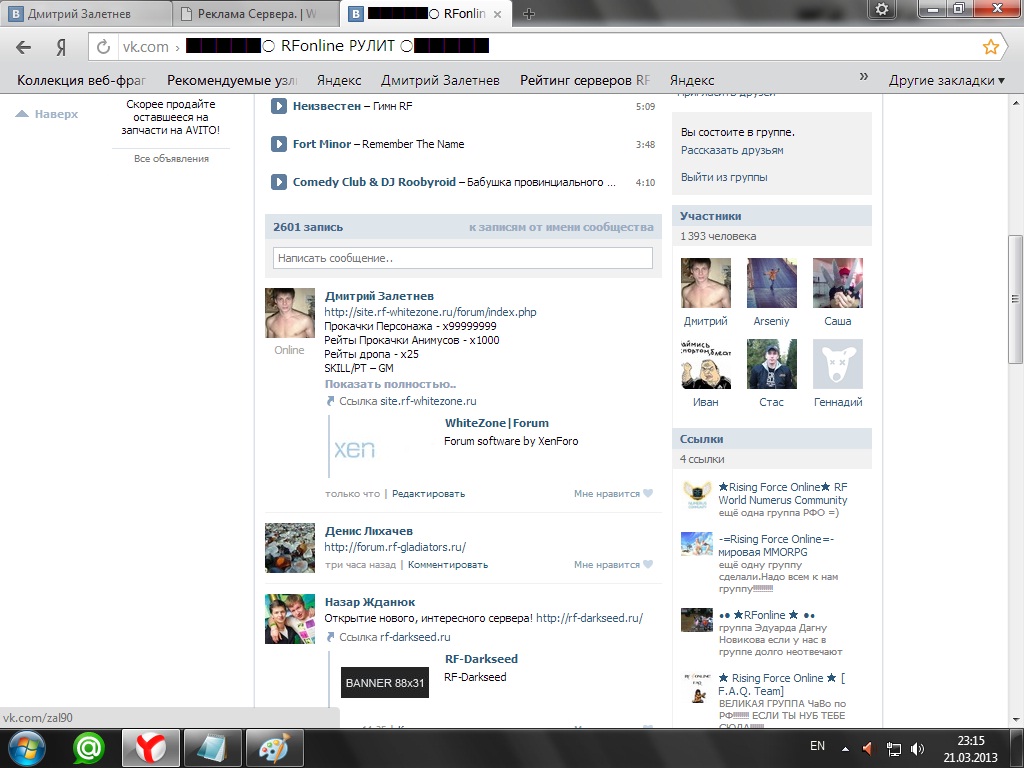Click the page vertical scrollbar thumb
Screen dimensions: 1024x768
click(1016, 299)
